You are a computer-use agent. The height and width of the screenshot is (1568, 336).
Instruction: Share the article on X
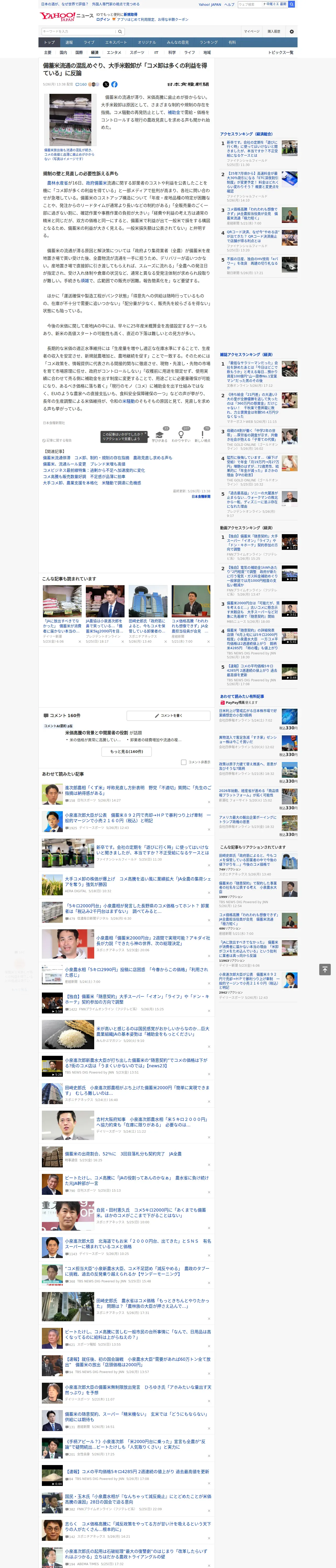[105, 85]
